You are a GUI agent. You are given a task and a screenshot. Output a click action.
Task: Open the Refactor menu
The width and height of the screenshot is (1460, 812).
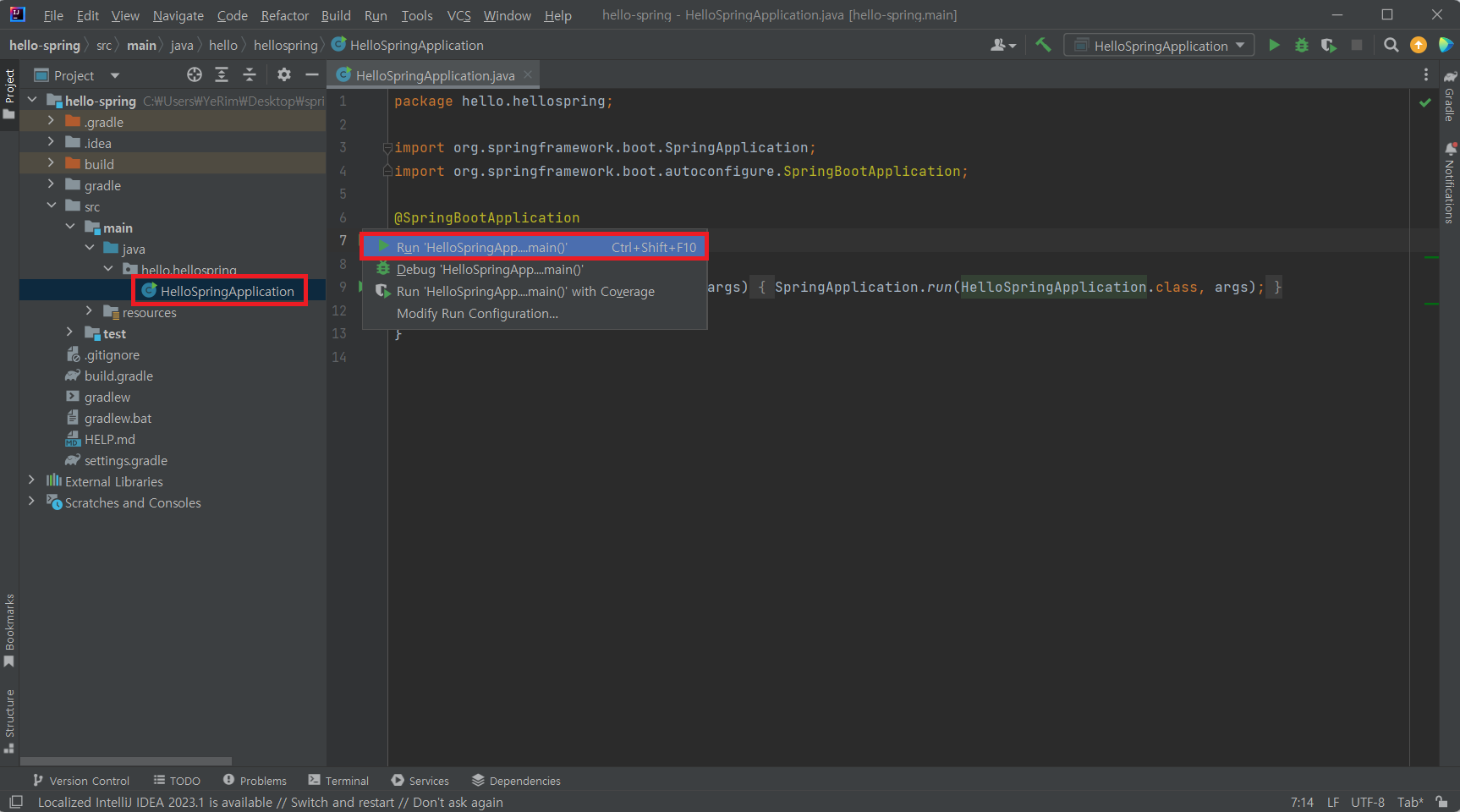285,15
